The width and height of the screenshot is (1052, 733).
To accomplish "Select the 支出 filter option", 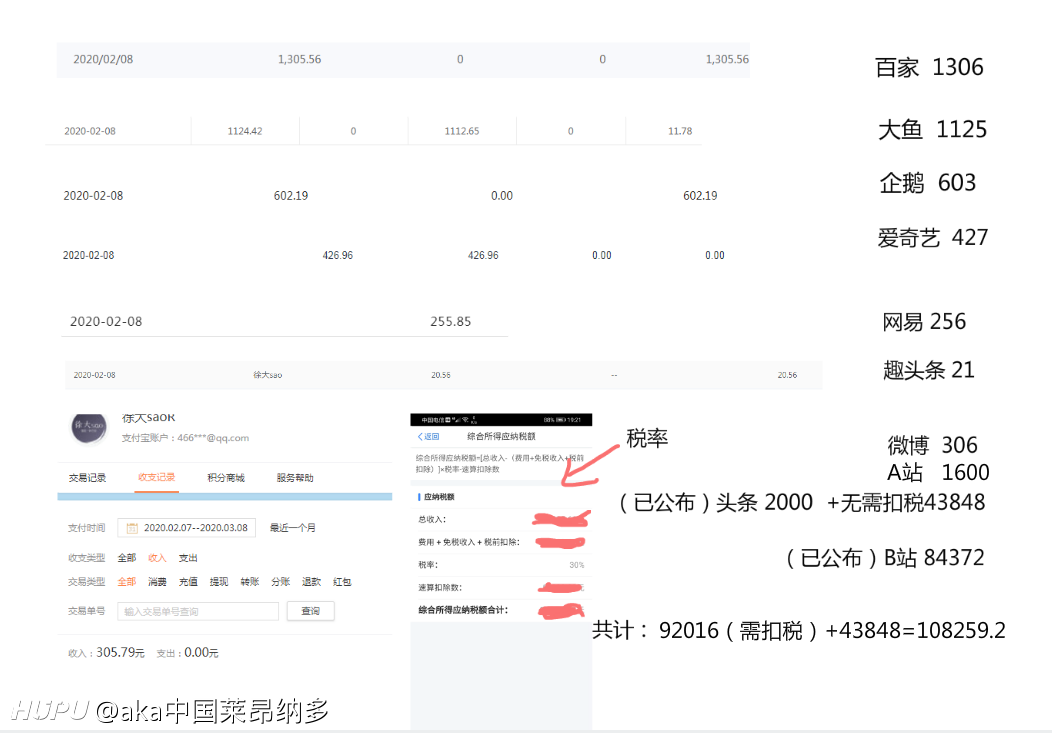I will [x=188, y=558].
